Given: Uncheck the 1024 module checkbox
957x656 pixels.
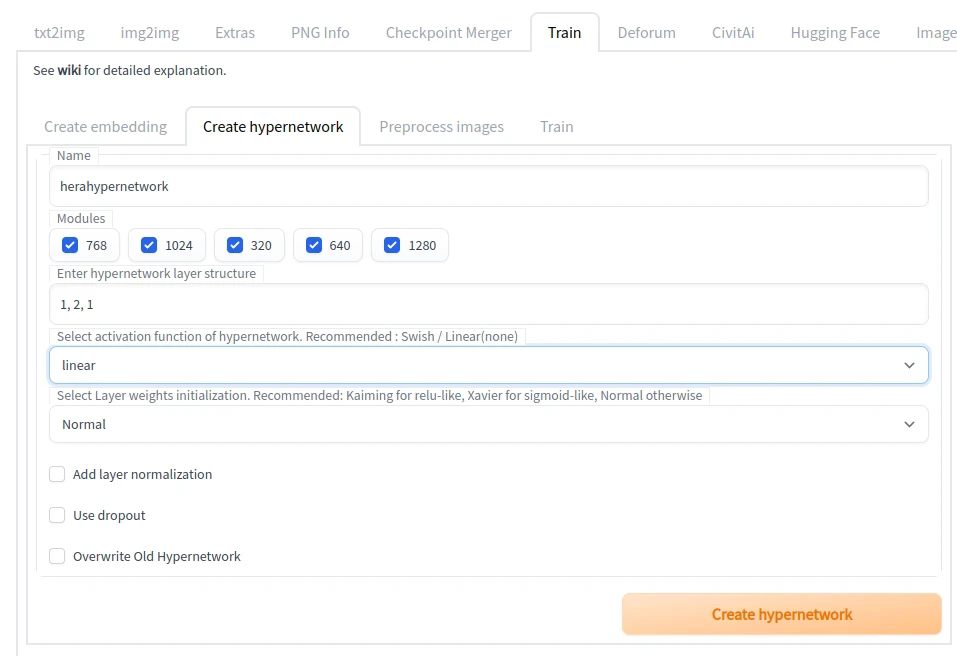Looking at the screenshot, I should pyautogui.click(x=149, y=245).
